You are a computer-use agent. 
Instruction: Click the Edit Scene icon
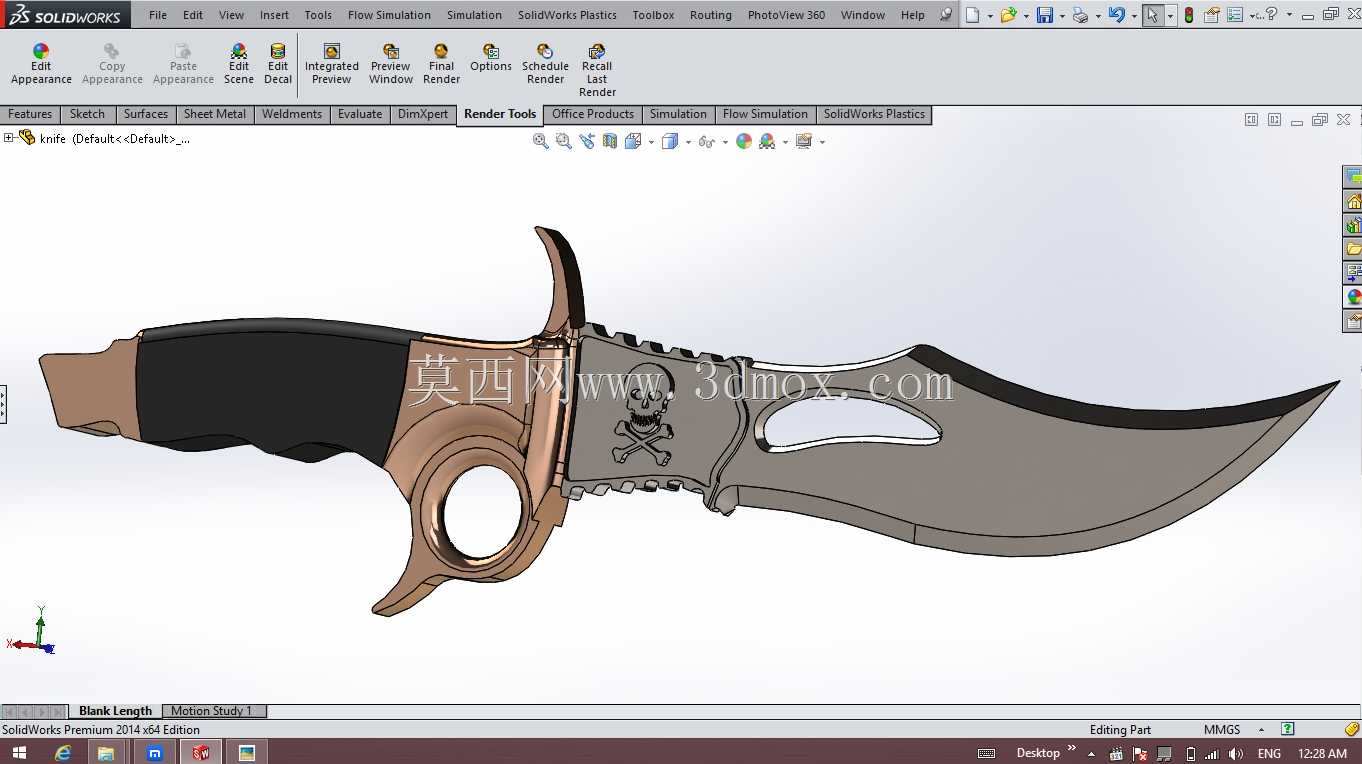(239, 51)
